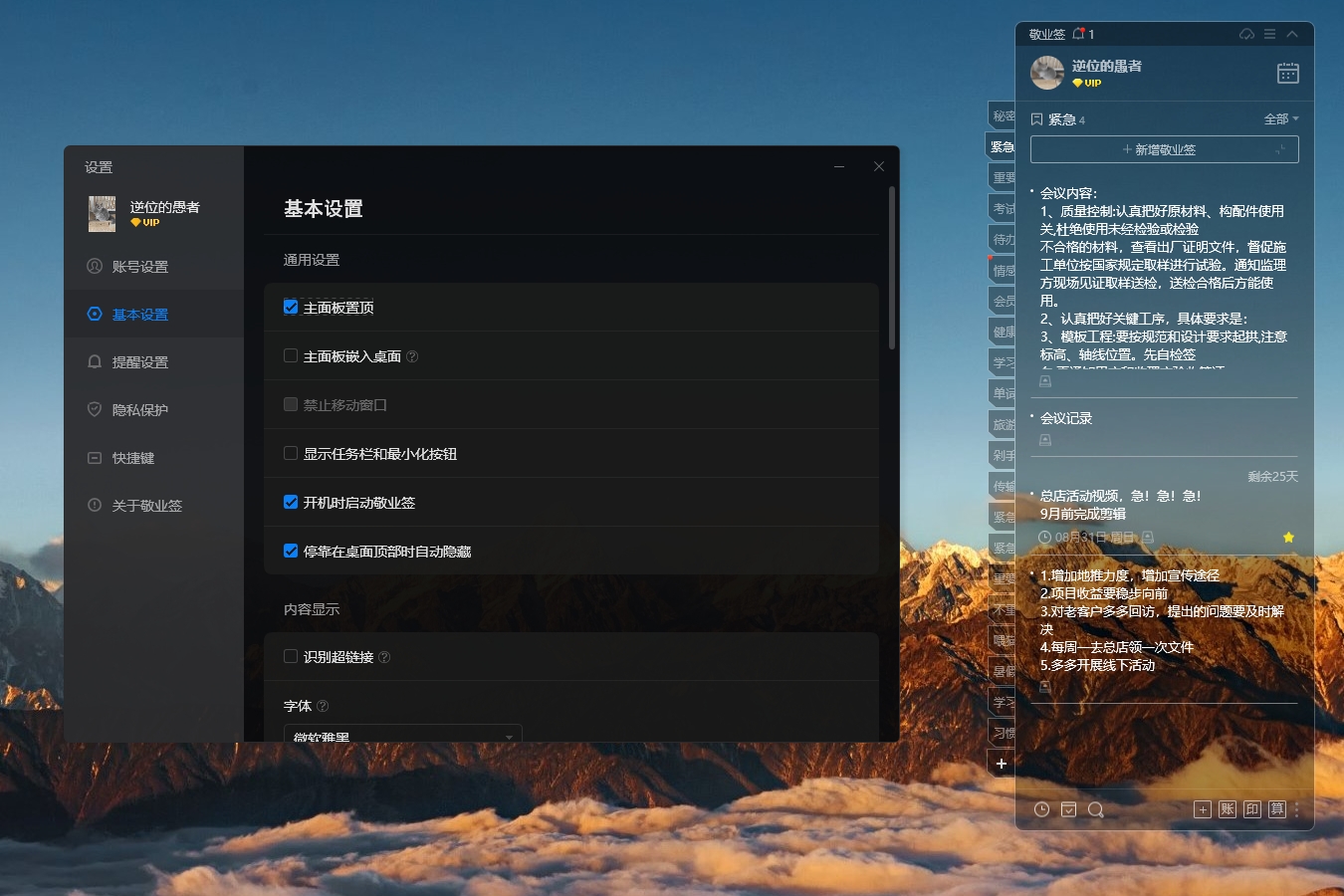Click the 剩余25天 countdown label
1344x896 pixels.
pyautogui.click(x=1273, y=477)
